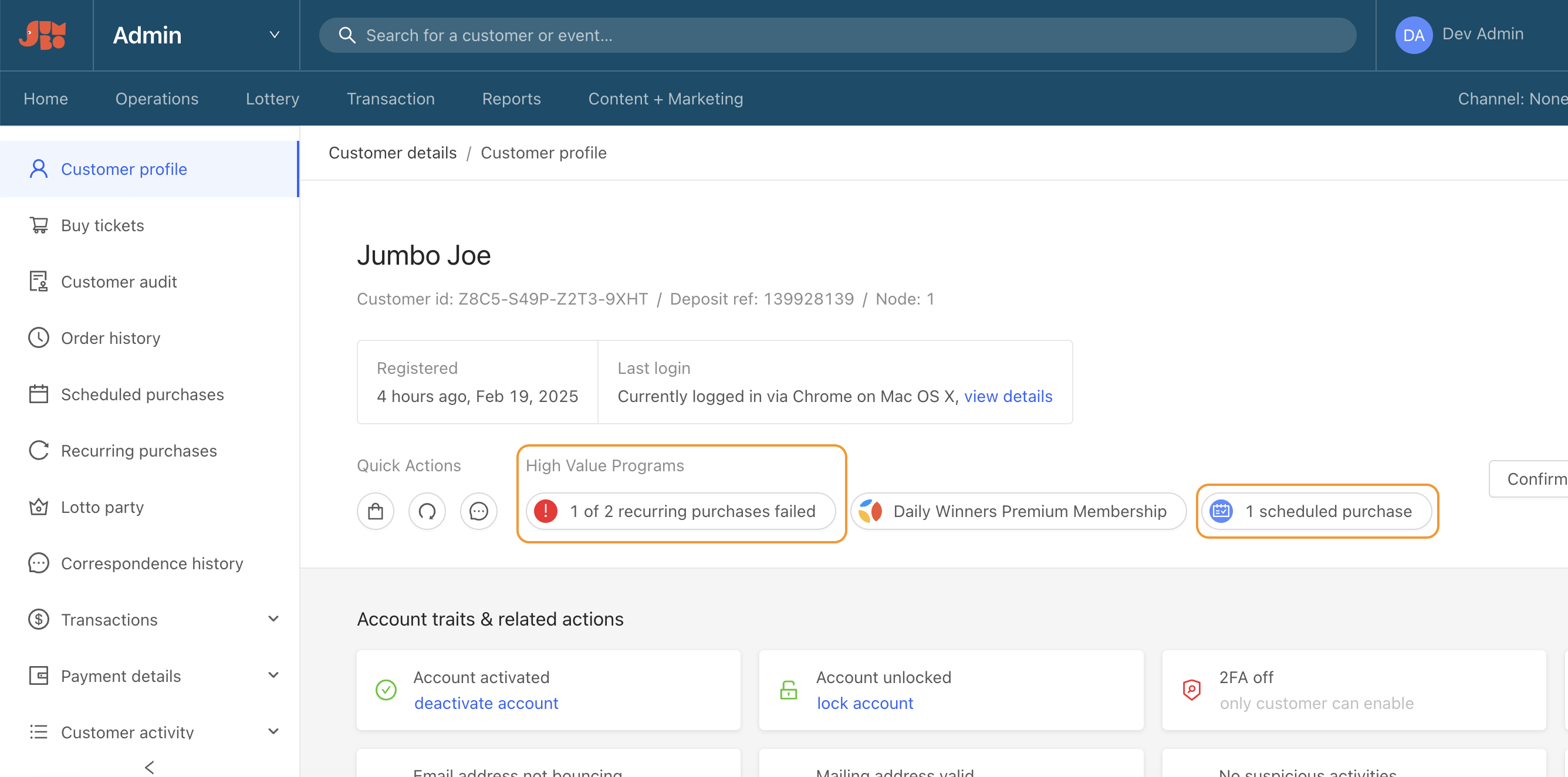The width and height of the screenshot is (1568, 777).
Task: Click the Recurring purchases refresh icon
Action: click(38, 451)
